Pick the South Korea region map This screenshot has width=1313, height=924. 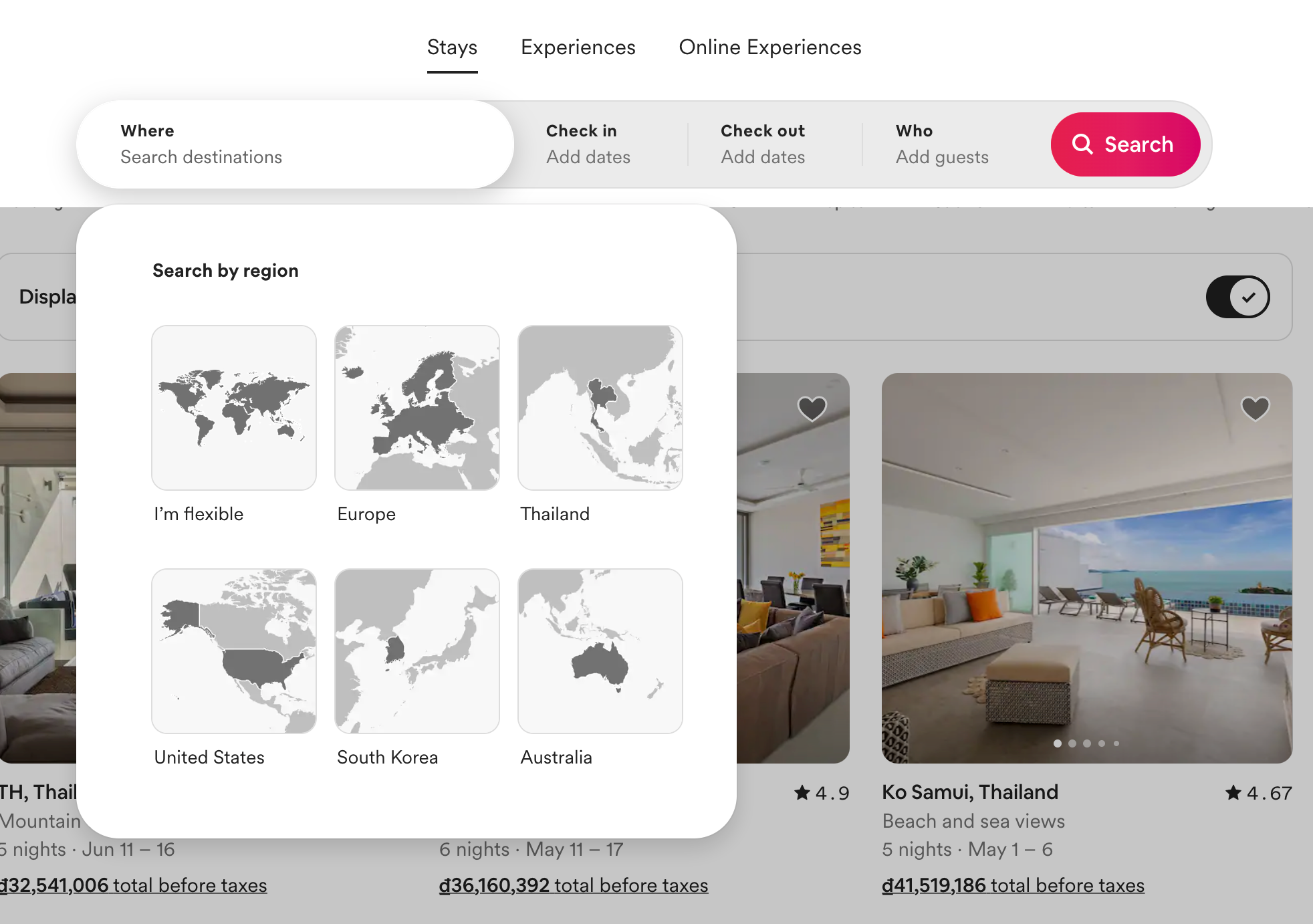pyautogui.click(x=417, y=651)
